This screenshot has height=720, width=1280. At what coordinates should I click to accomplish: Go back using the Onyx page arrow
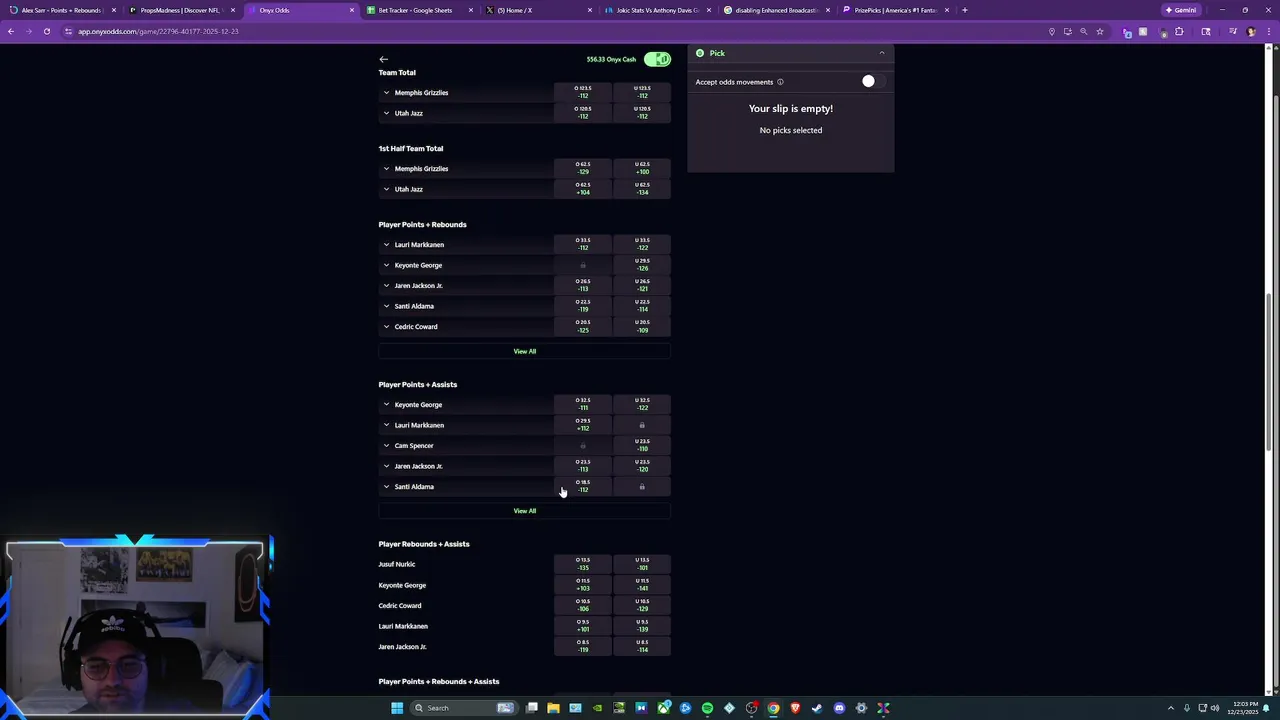pos(383,59)
